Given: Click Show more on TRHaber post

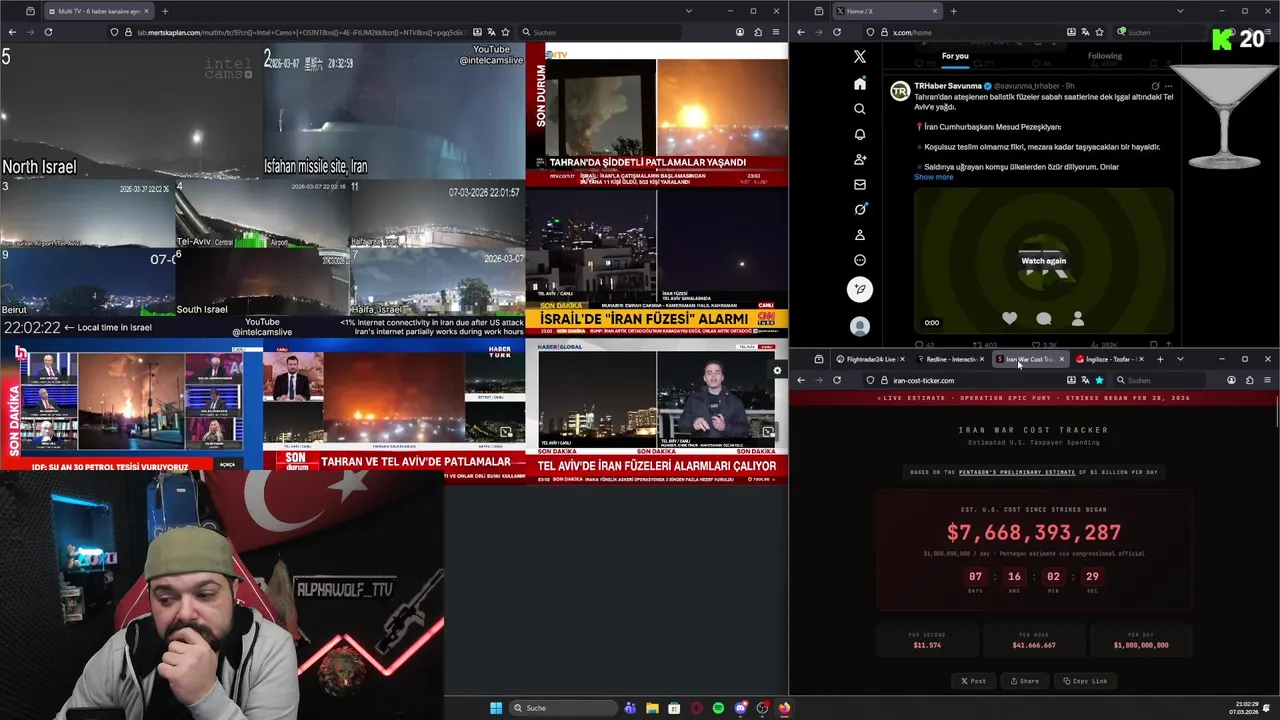Looking at the screenshot, I should pos(934,177).
